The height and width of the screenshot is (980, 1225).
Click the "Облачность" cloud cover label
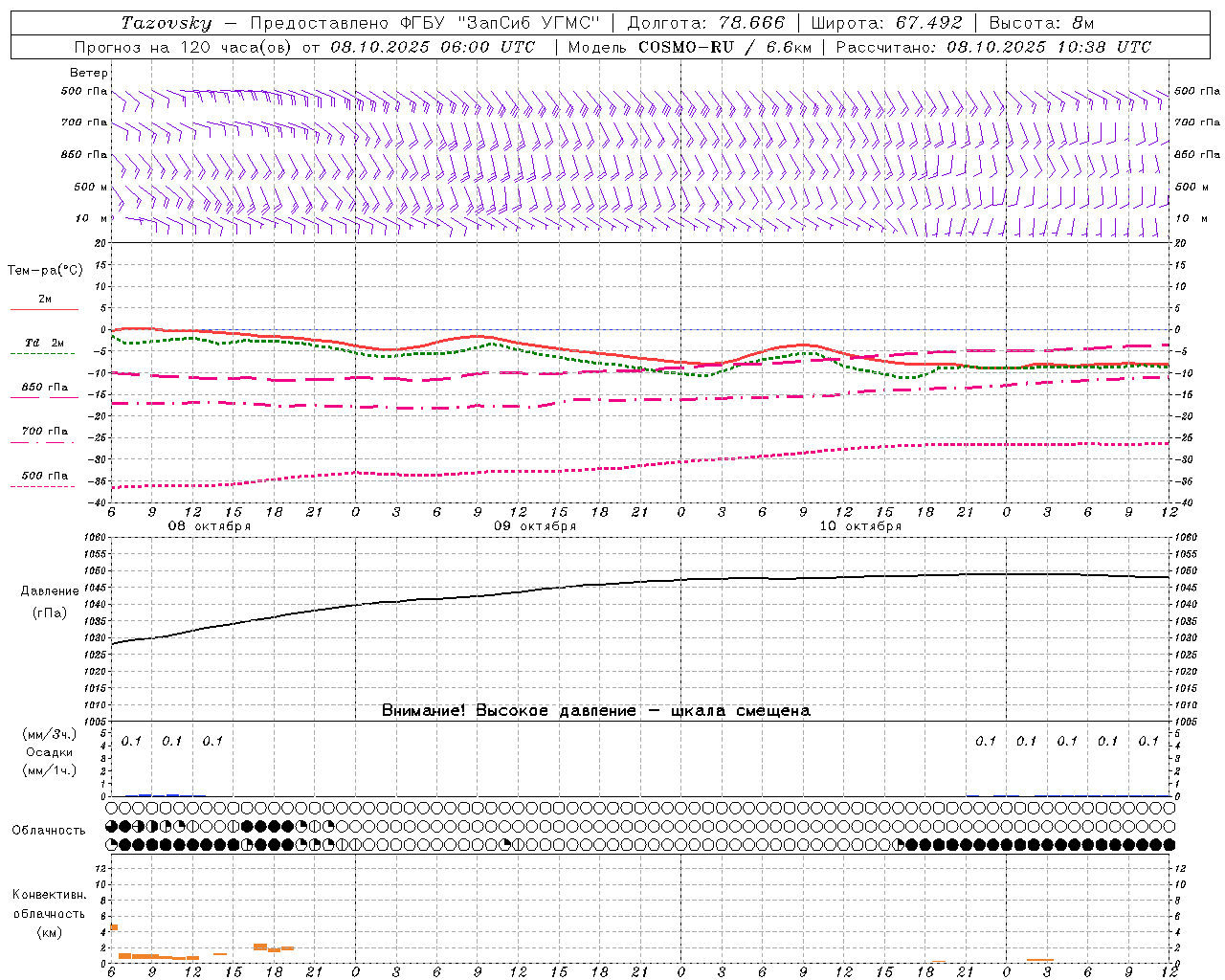pyautogui.click(x=49, y=830)
